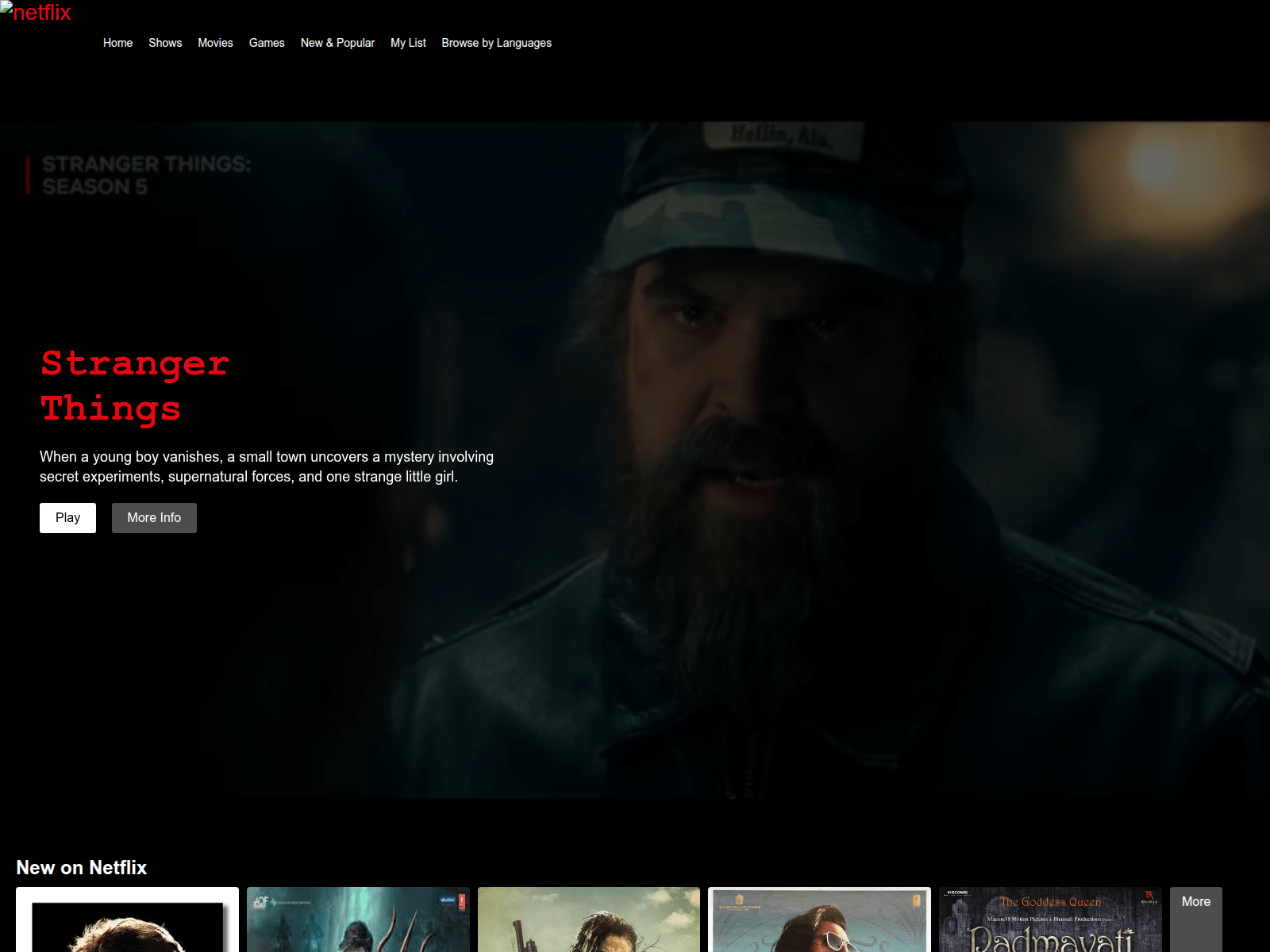Image resolution: width=1270 pixels, height=952 pixels.
Task: Open the white-framed first poster thumbnail
Action: pyautogui.click(x=127, y=919)
